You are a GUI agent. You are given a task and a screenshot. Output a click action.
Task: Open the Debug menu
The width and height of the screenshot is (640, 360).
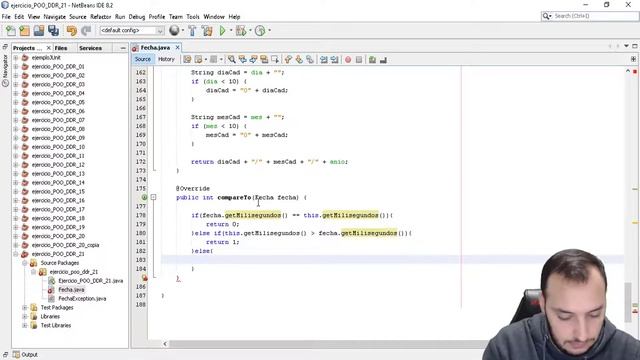(x=137, y=17)
